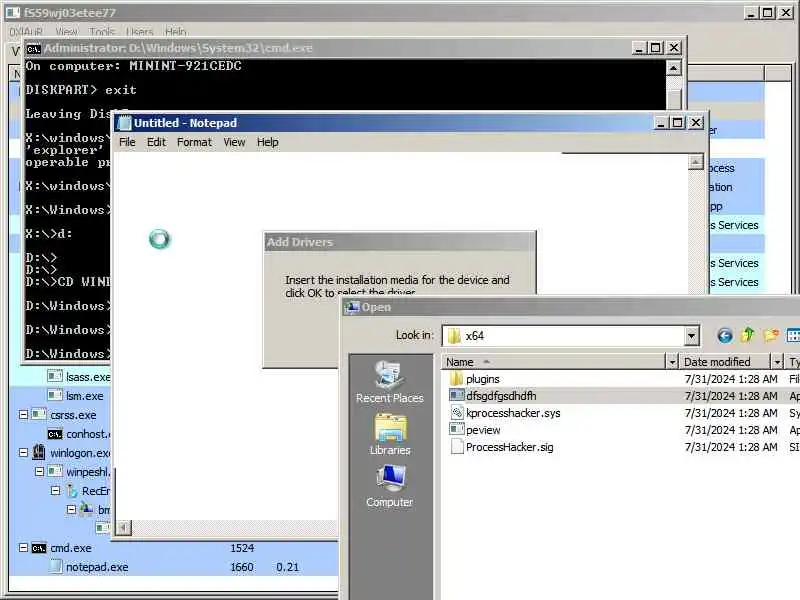The width and height of the screenshot is (800, 600).
Task: Click Notepad horizontal scroll left arrow
Action: [x=123, y=527]
